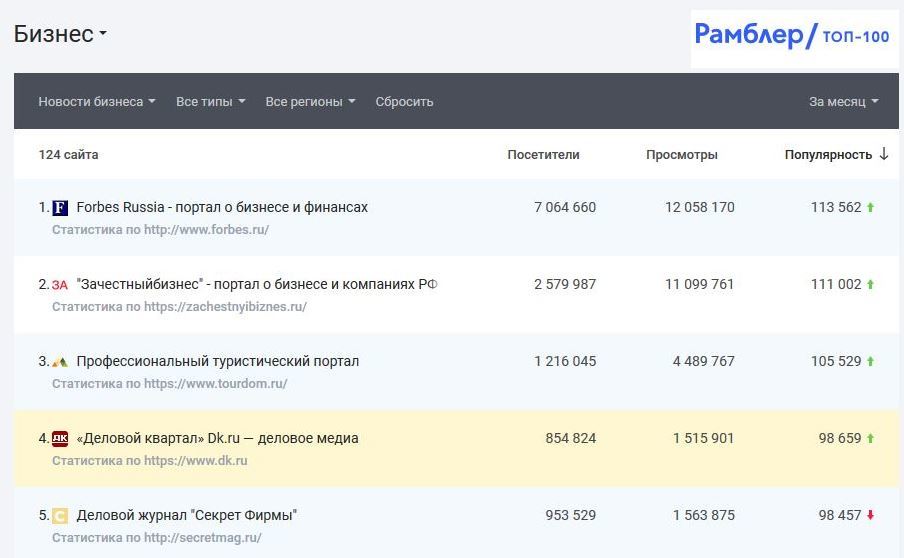Reset filters with Сбросить

click(x=404, y=102)
